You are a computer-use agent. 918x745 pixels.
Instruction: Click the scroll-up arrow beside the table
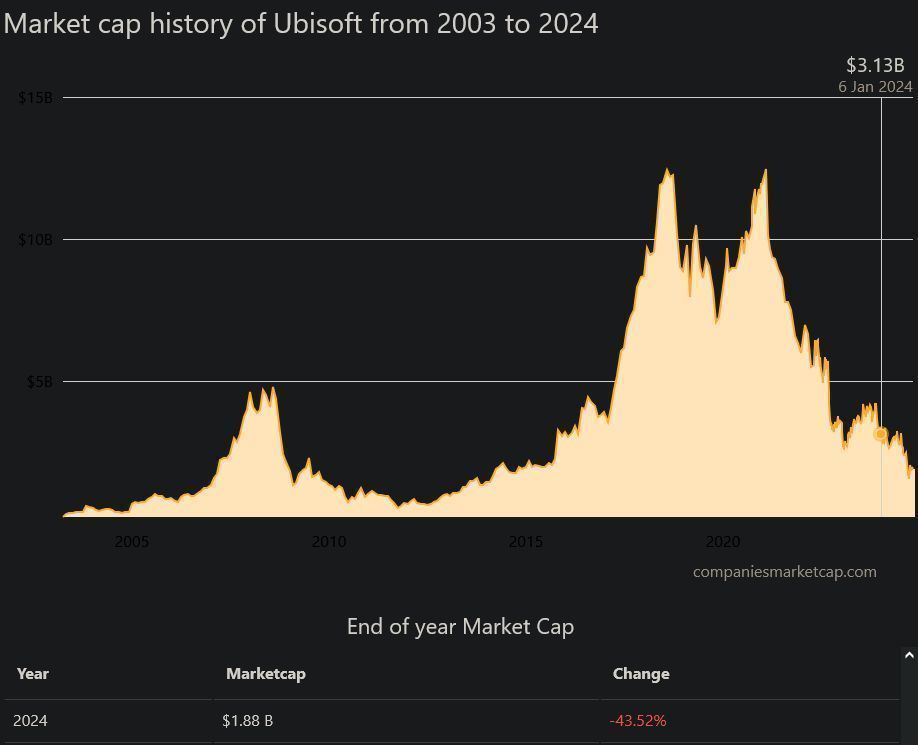[908, 656]
